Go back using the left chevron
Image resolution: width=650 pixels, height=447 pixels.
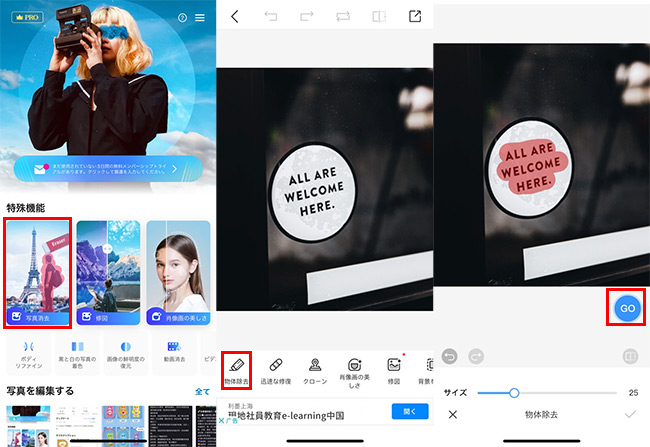(235, 17)
